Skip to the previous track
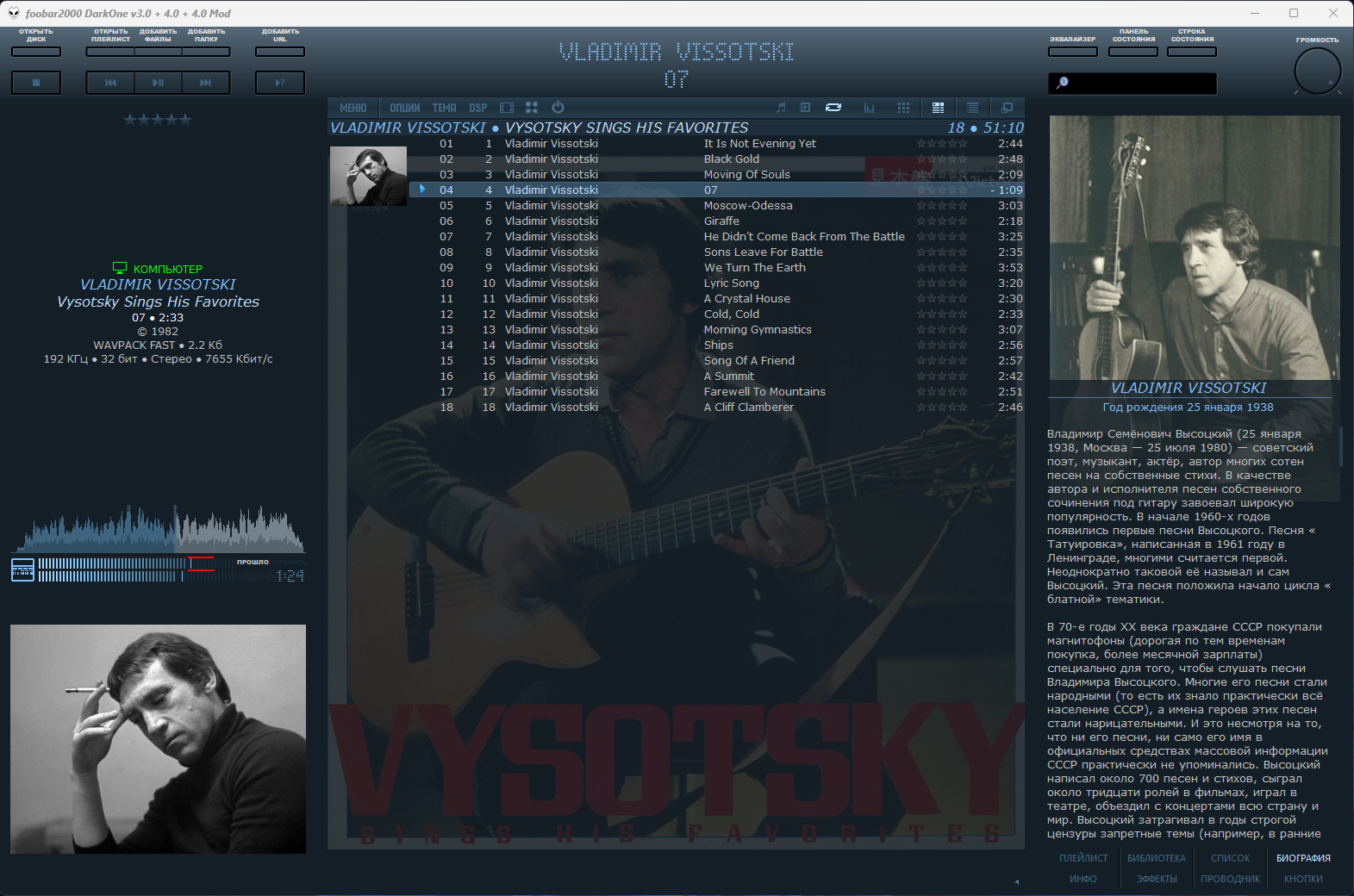The image size is (1354, 896). tap(110, 83)
